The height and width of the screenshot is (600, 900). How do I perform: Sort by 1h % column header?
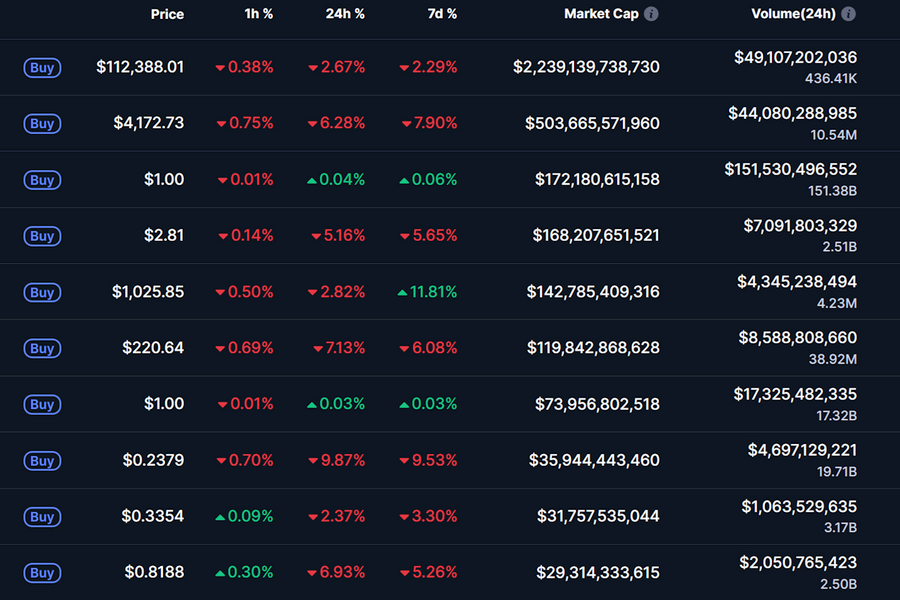pos(259,14)
